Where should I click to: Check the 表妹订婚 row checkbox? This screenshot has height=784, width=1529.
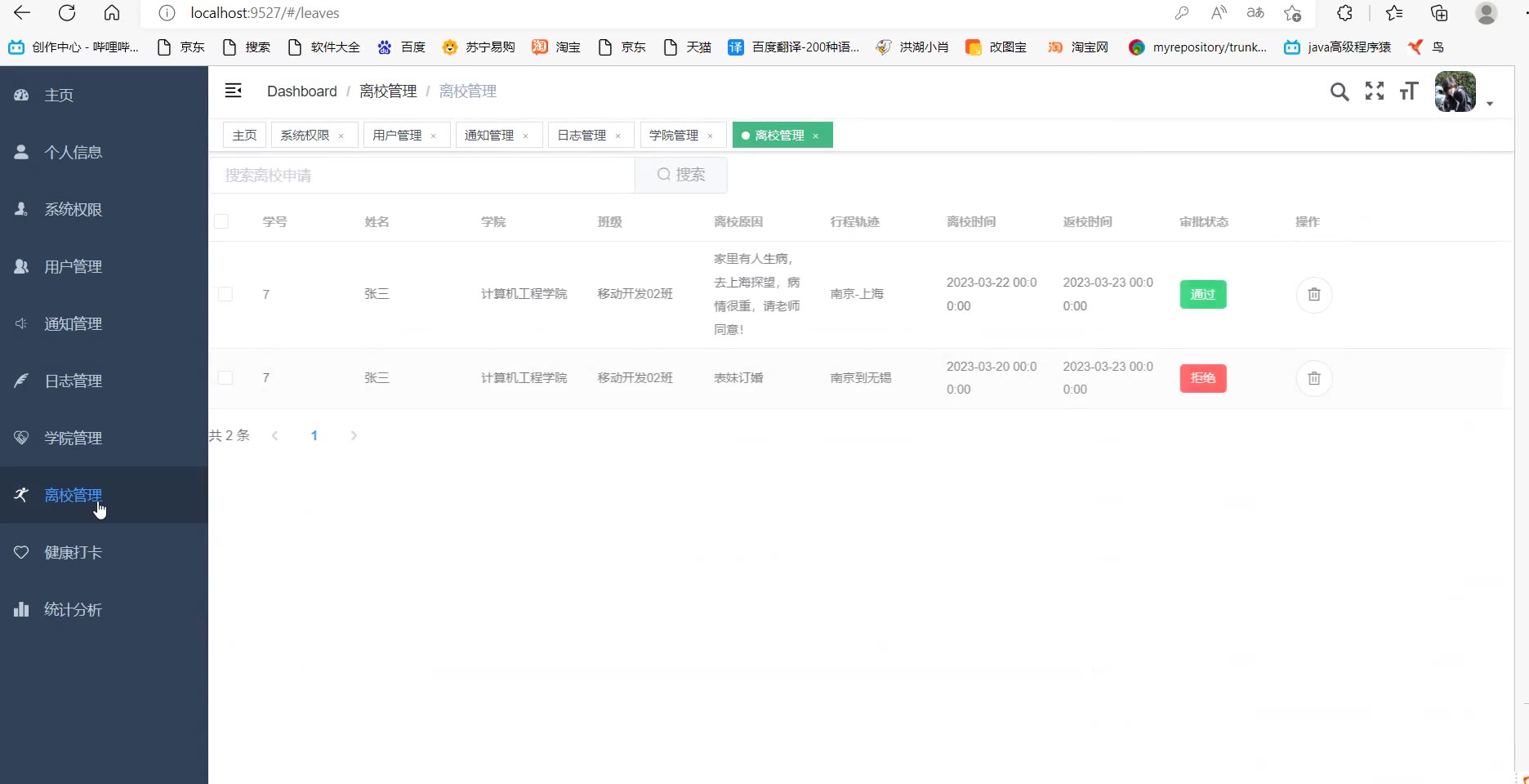[x=225, y=377]
